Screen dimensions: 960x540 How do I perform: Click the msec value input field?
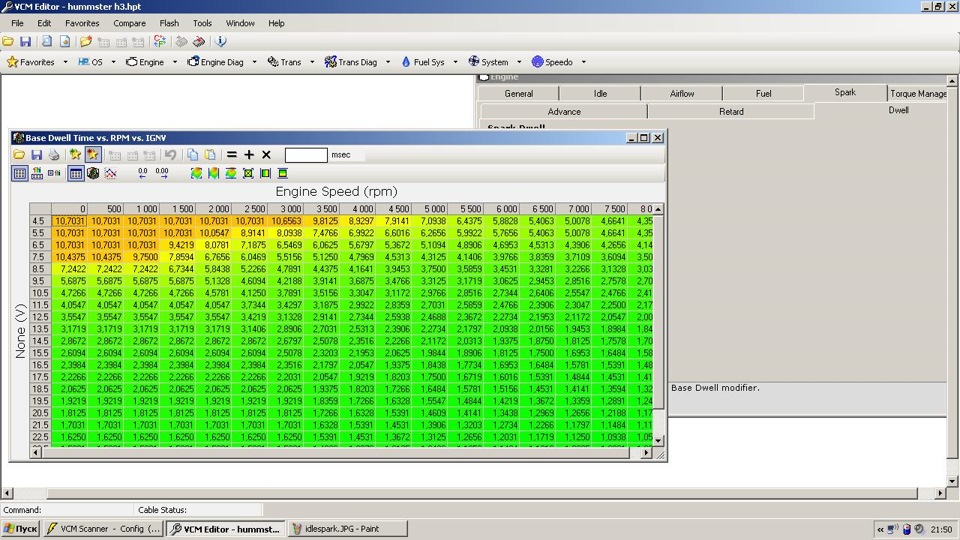(x=306, y=155)
